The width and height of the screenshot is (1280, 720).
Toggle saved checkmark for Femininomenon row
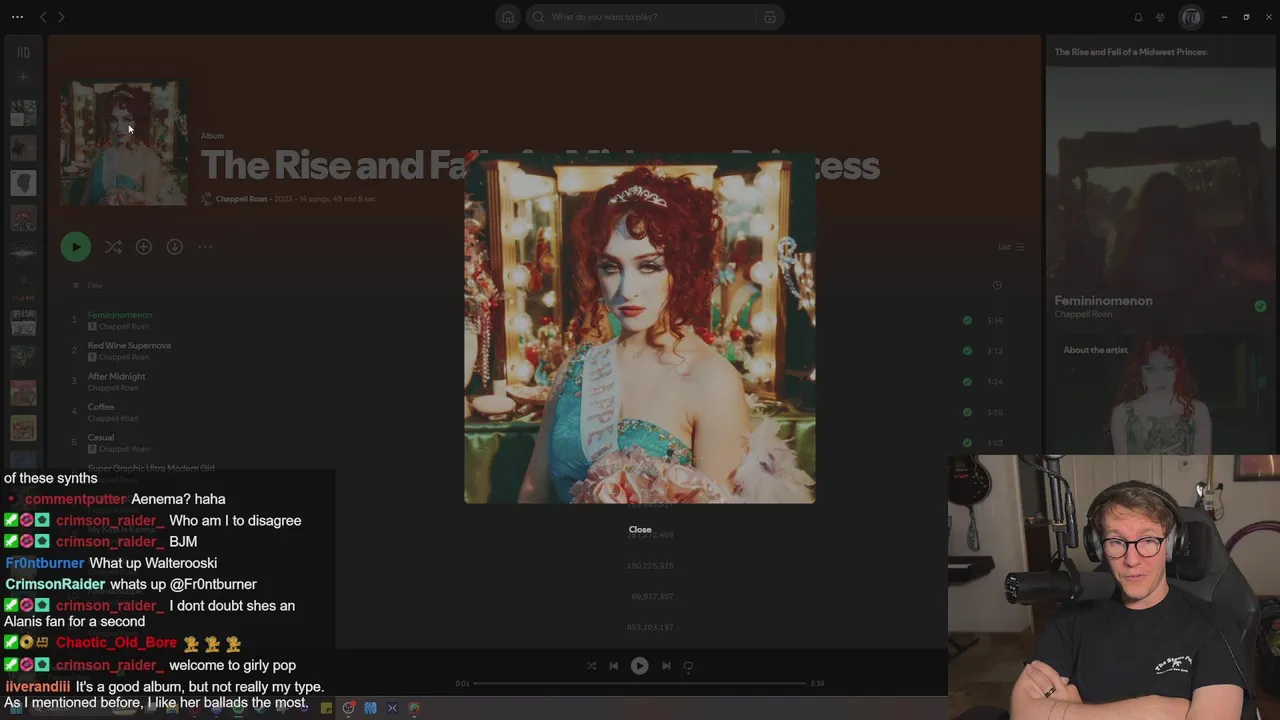[967, 320]
